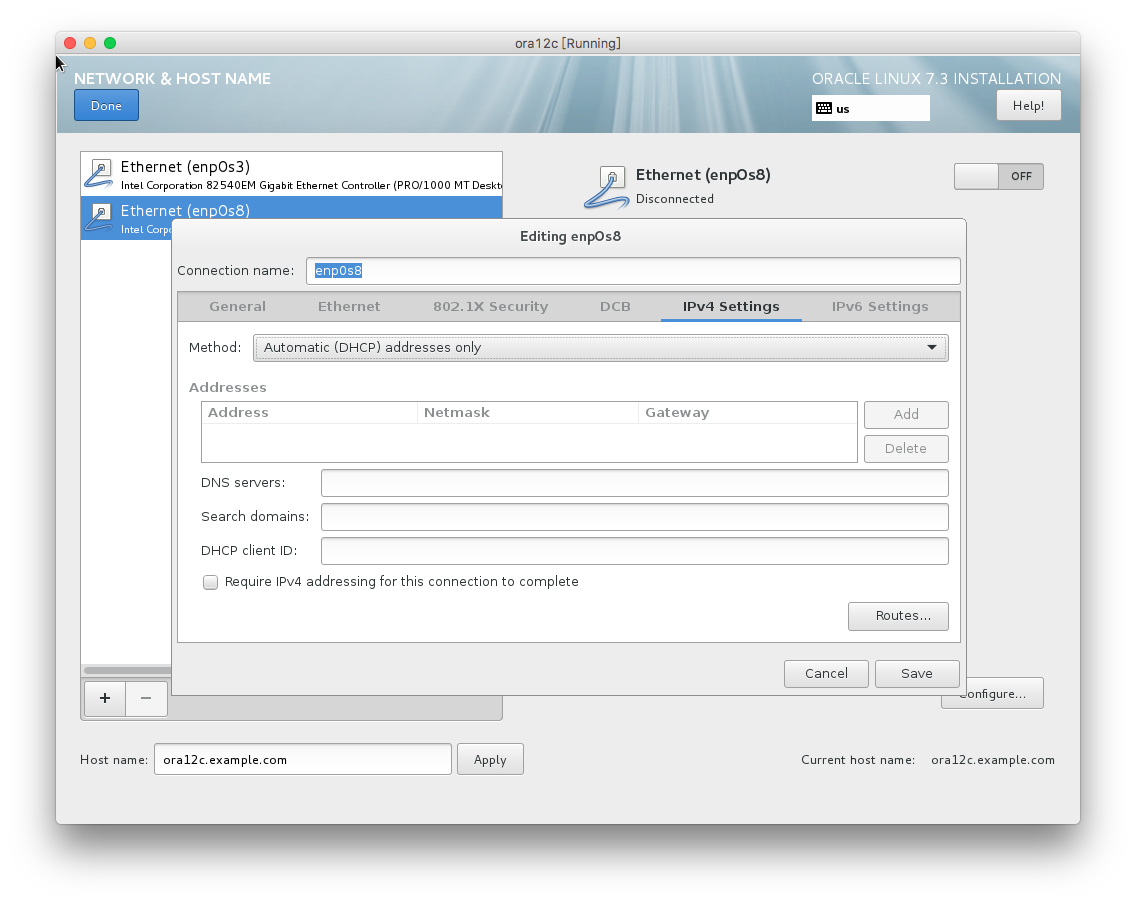Click the macOS green zoom window button

pyautogui.click(x=110, y=43)
